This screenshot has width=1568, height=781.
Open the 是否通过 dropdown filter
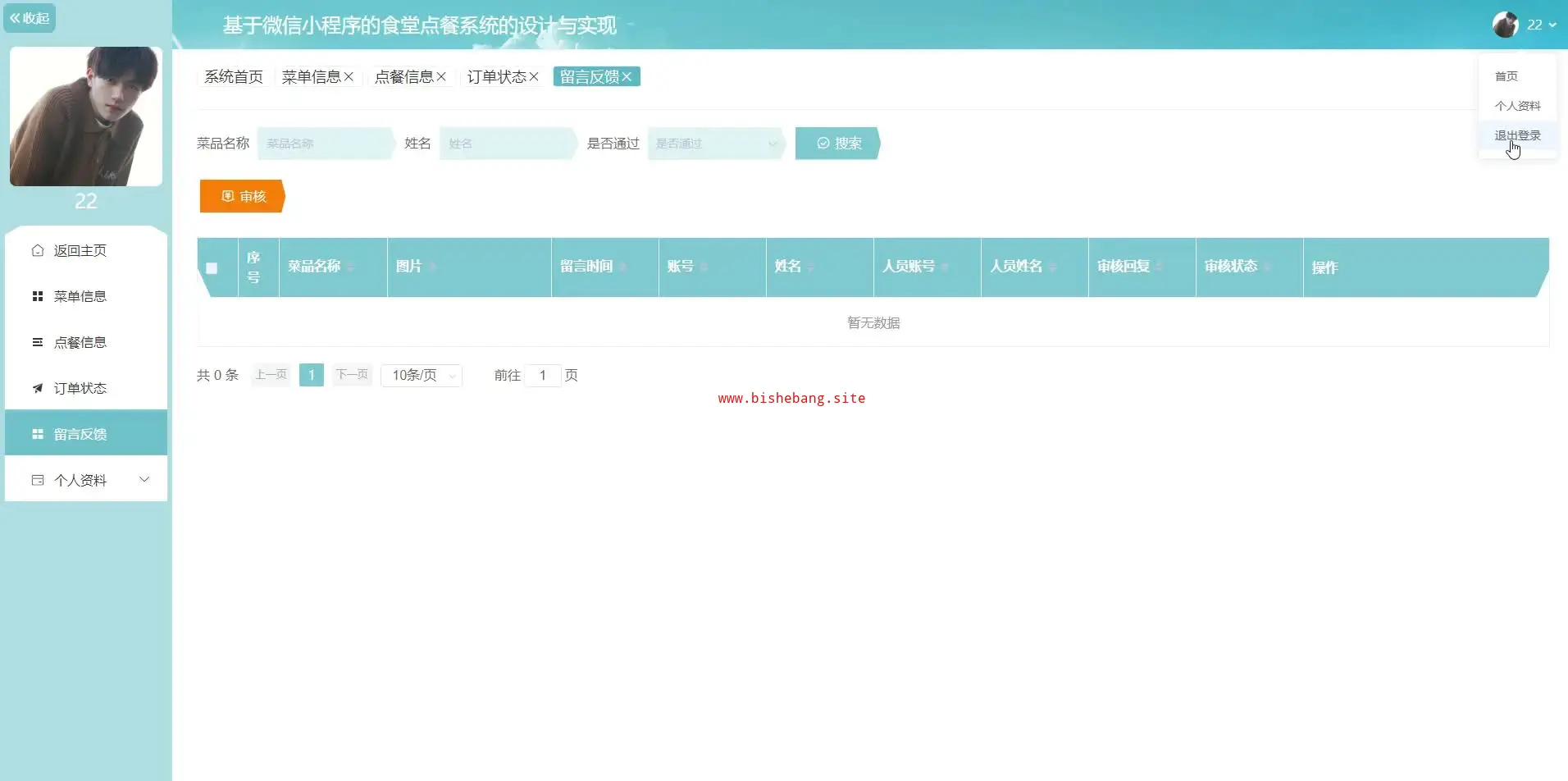click(715, 144)
